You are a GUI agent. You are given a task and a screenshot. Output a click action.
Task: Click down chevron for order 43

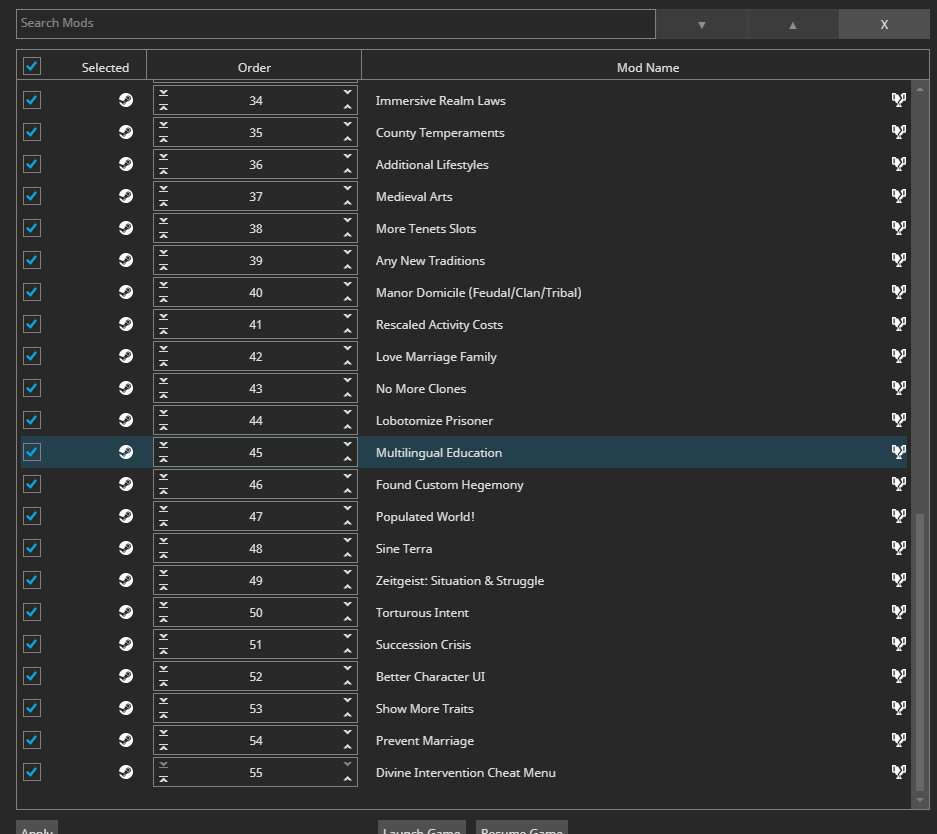point(347,380)
